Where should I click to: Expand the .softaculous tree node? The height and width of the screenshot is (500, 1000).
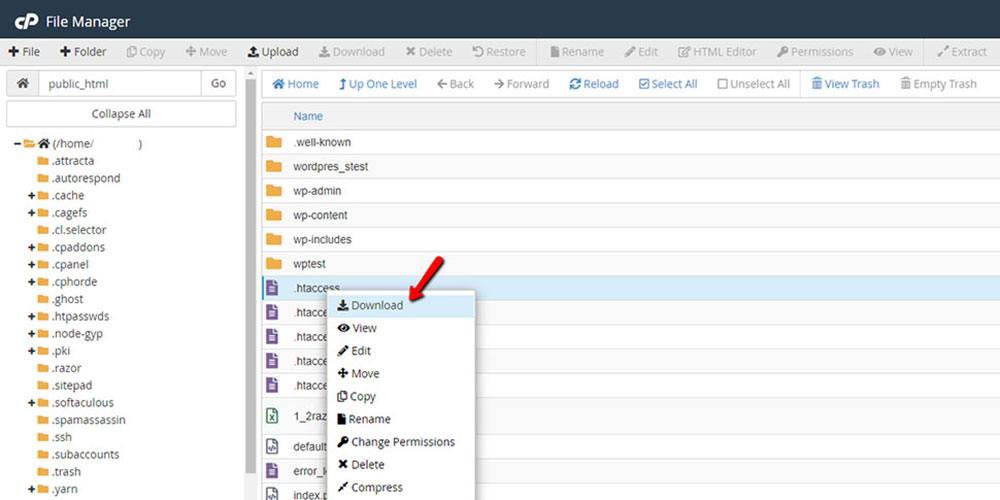[x=32, y=403]
